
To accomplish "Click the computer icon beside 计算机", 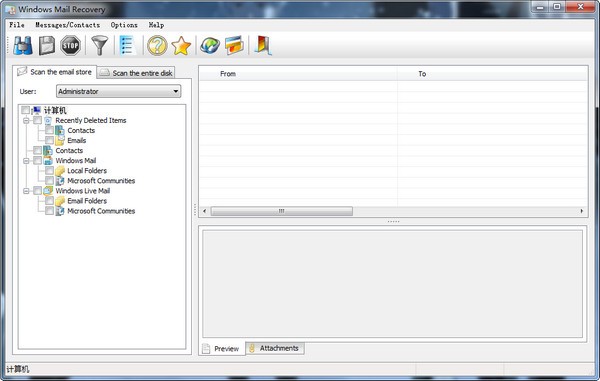I will pyautogui.click(x=37, y=111).
